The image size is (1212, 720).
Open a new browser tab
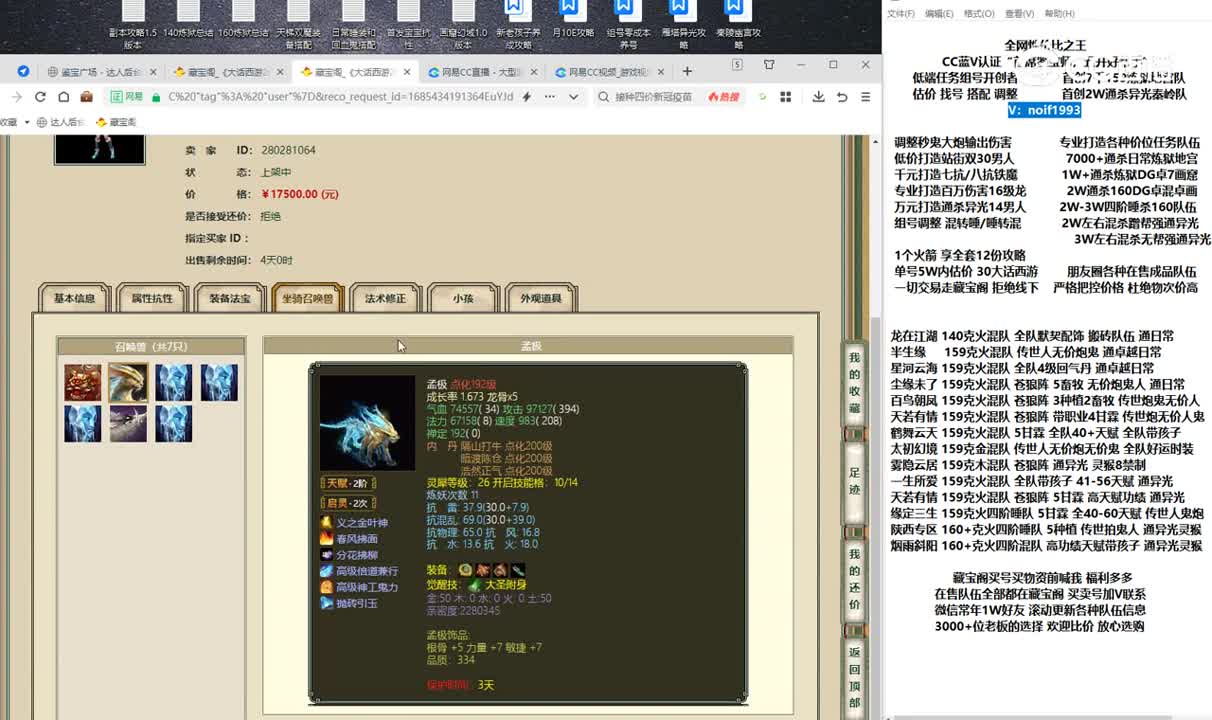687,71
